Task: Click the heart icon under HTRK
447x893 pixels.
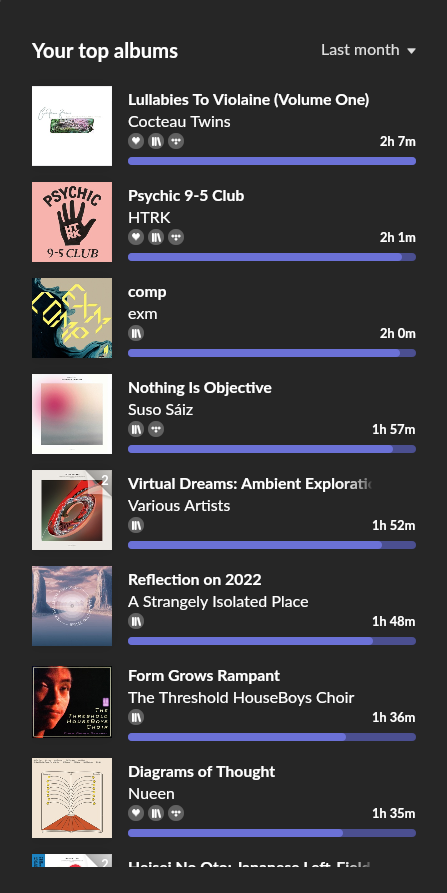Action: (x=136, y=237)
